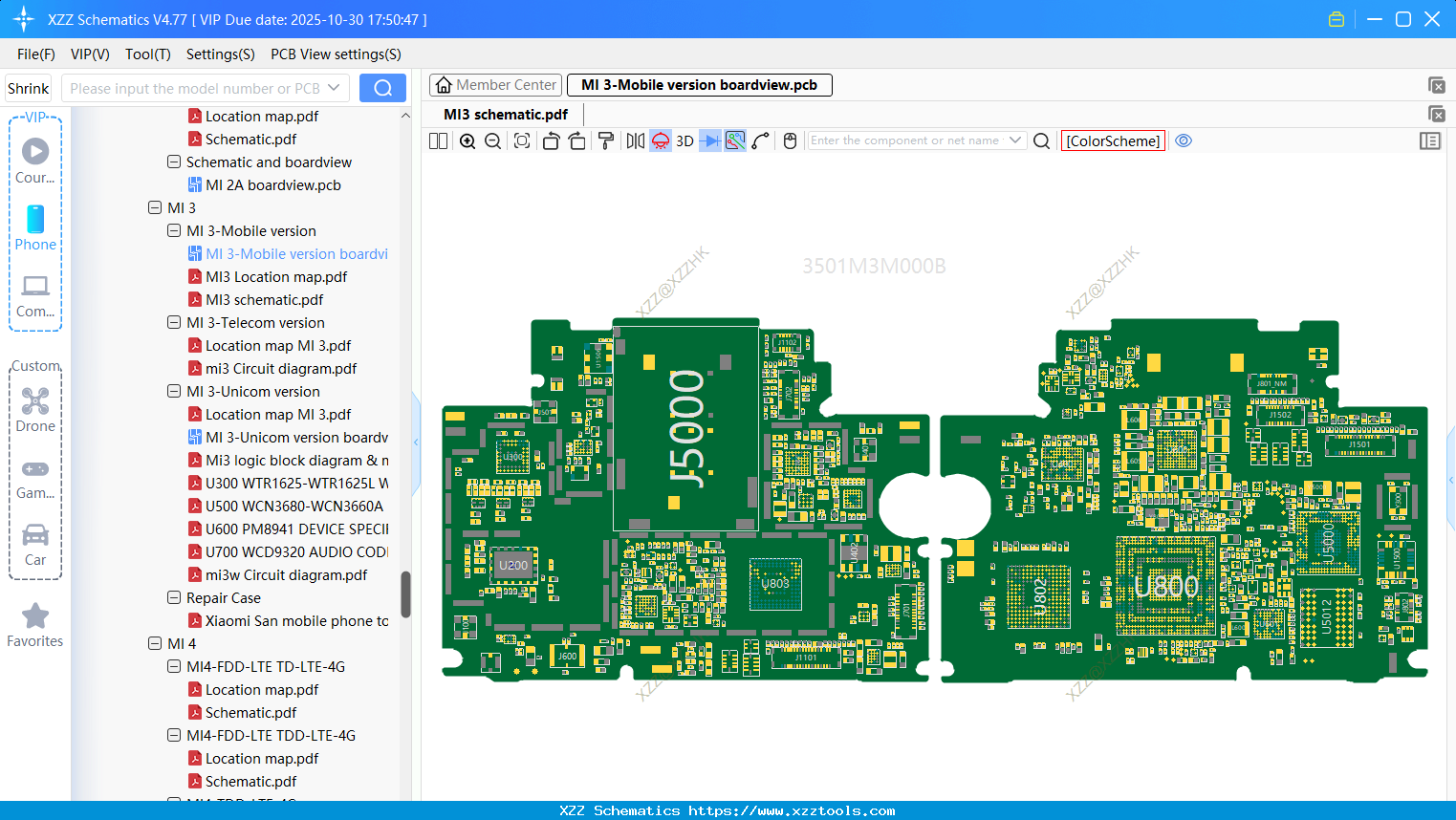Toggle the eye visibility icon beside ColorScheme
The width and height of the screenshot is (1456, 820).
click(1183, 140)
